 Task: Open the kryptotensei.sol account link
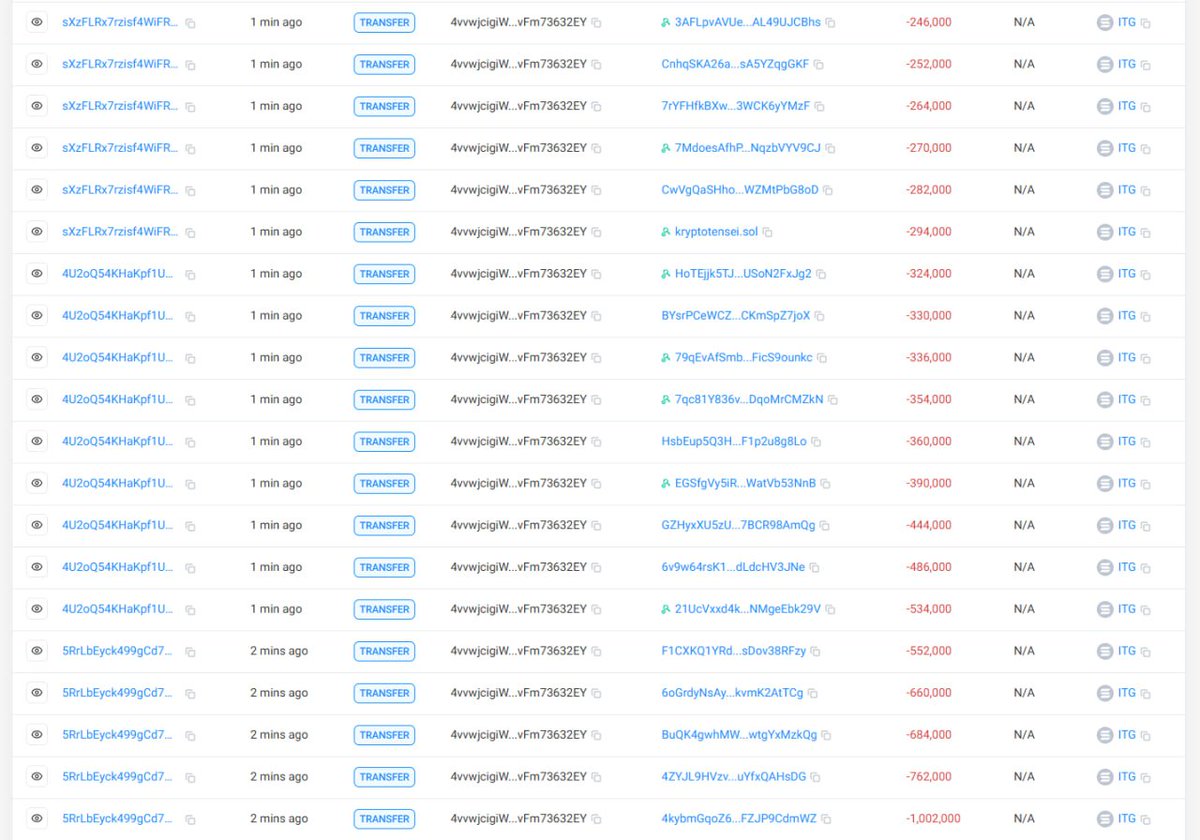[x=716, y=232]
